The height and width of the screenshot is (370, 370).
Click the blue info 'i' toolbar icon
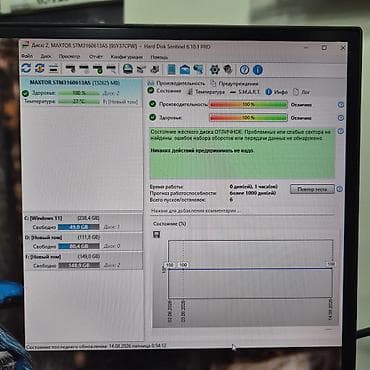[x=258, y=70]
